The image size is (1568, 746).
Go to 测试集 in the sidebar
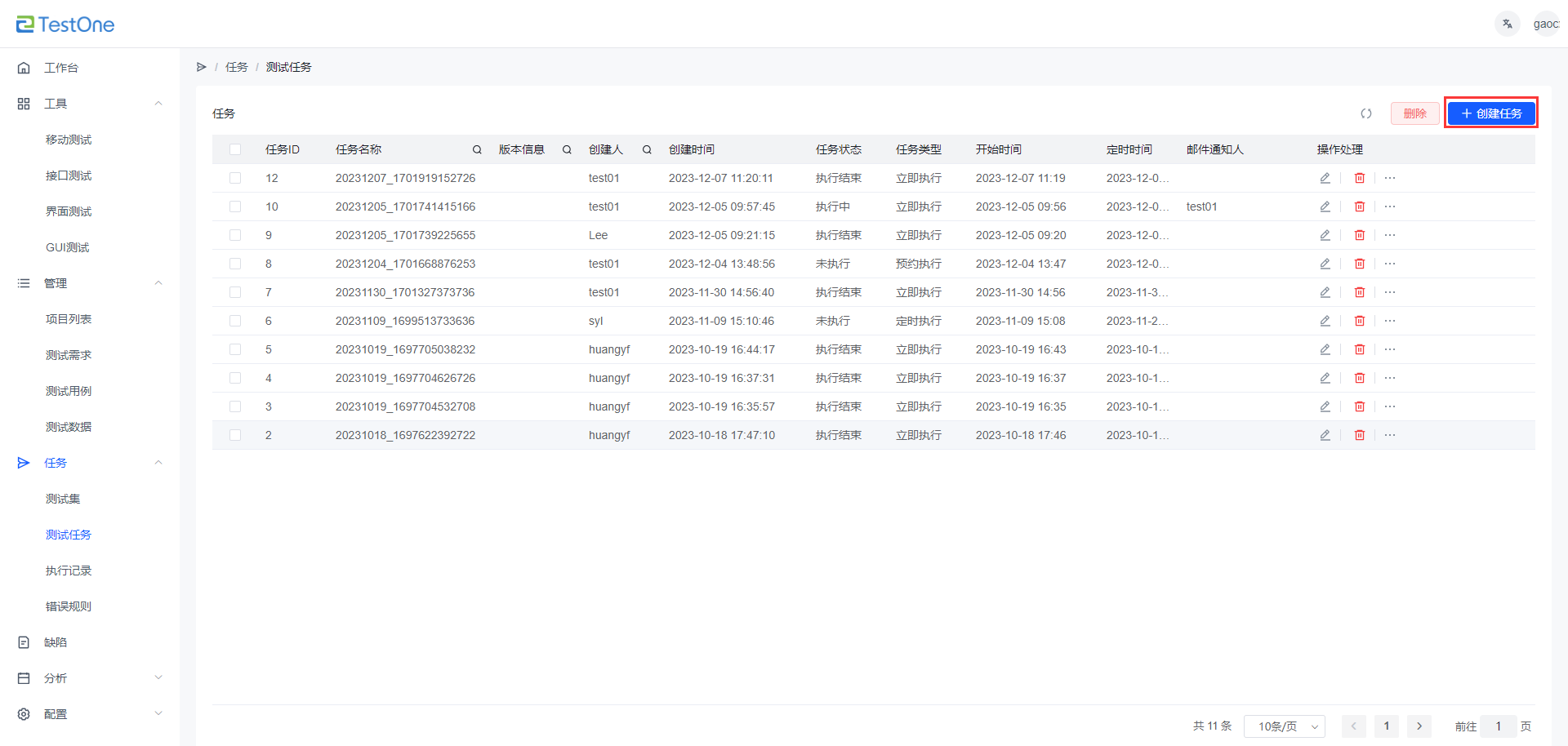(63, 499)
